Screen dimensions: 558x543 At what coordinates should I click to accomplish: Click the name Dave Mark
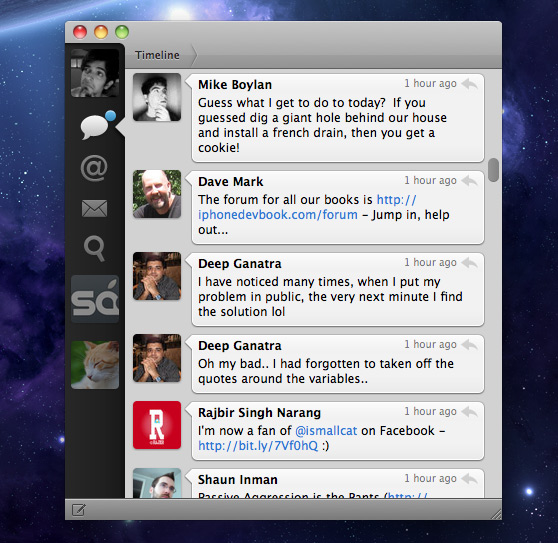tap(231, 181)
